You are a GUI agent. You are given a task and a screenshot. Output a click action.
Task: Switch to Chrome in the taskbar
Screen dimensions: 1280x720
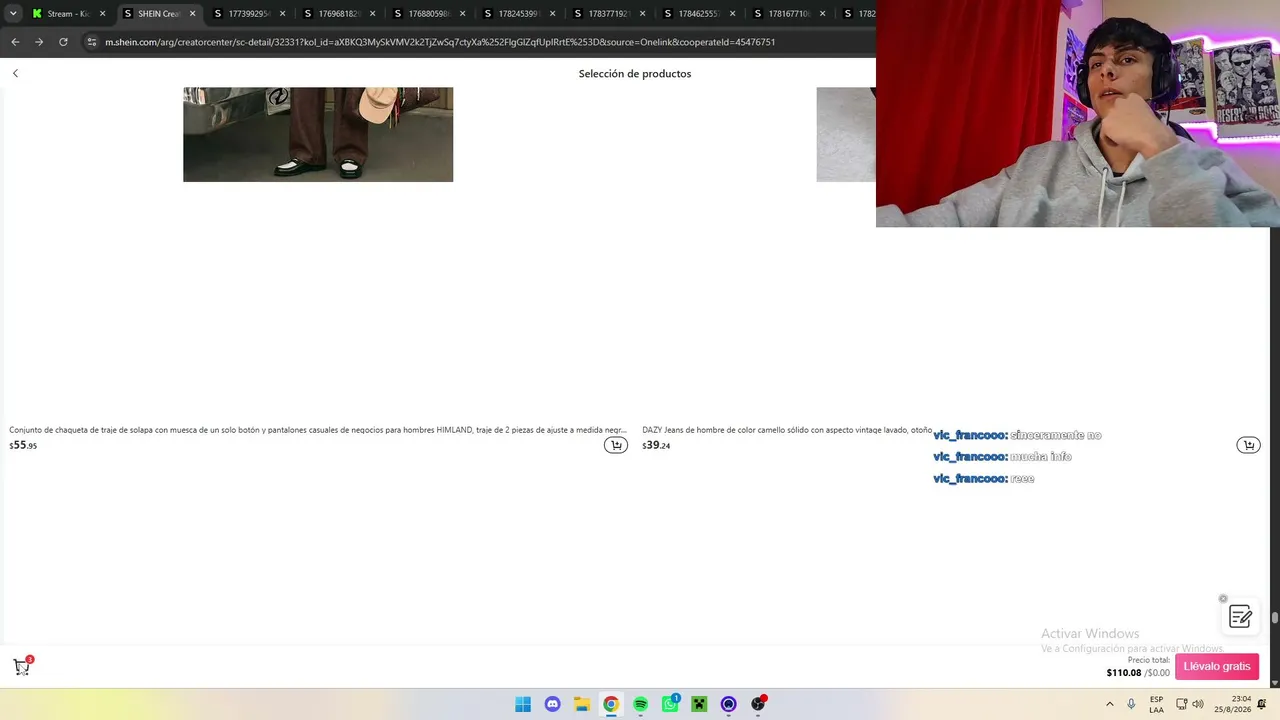(611, 704)
